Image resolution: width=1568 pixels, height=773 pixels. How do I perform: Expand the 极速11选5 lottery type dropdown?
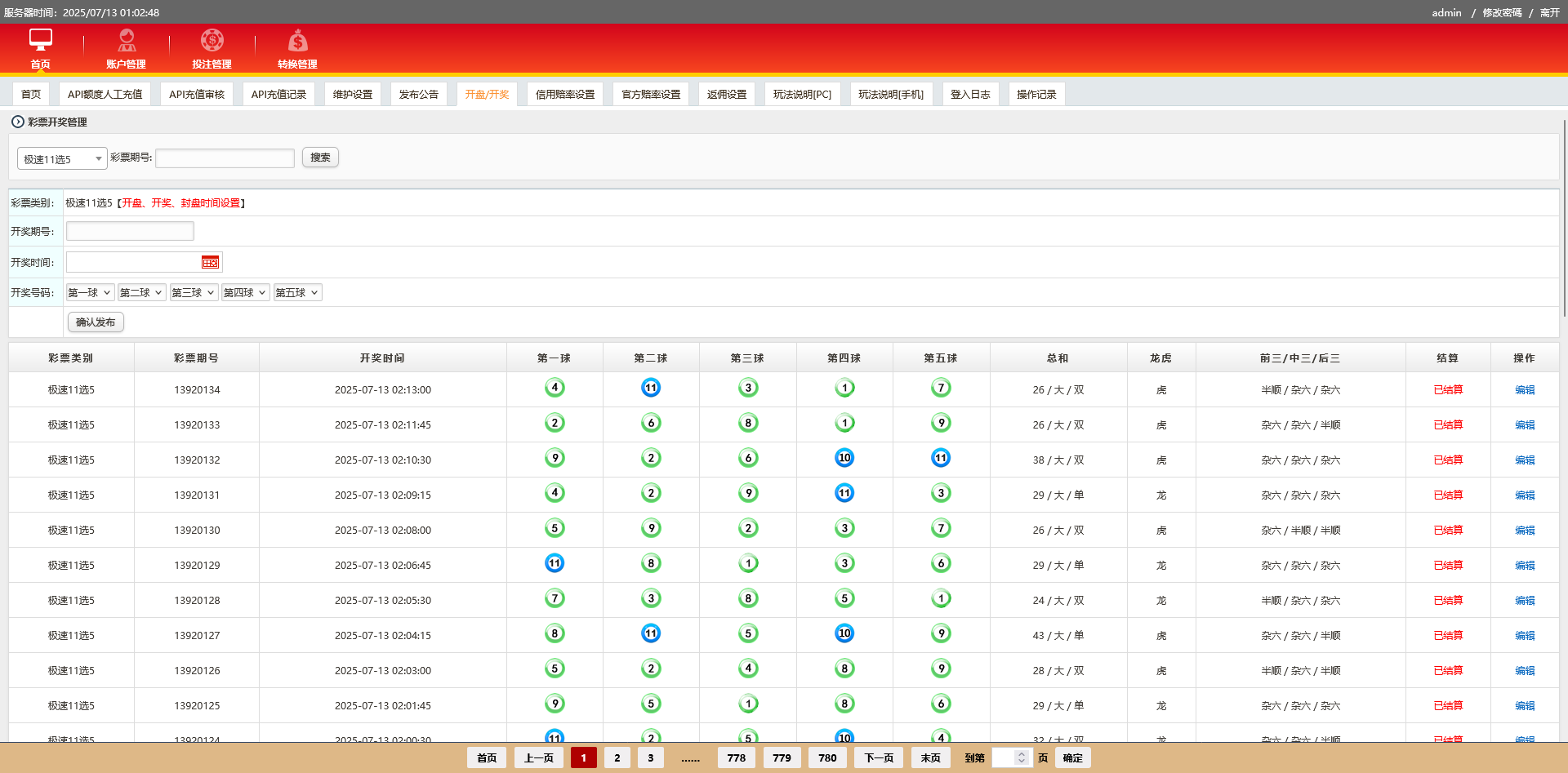62,158
